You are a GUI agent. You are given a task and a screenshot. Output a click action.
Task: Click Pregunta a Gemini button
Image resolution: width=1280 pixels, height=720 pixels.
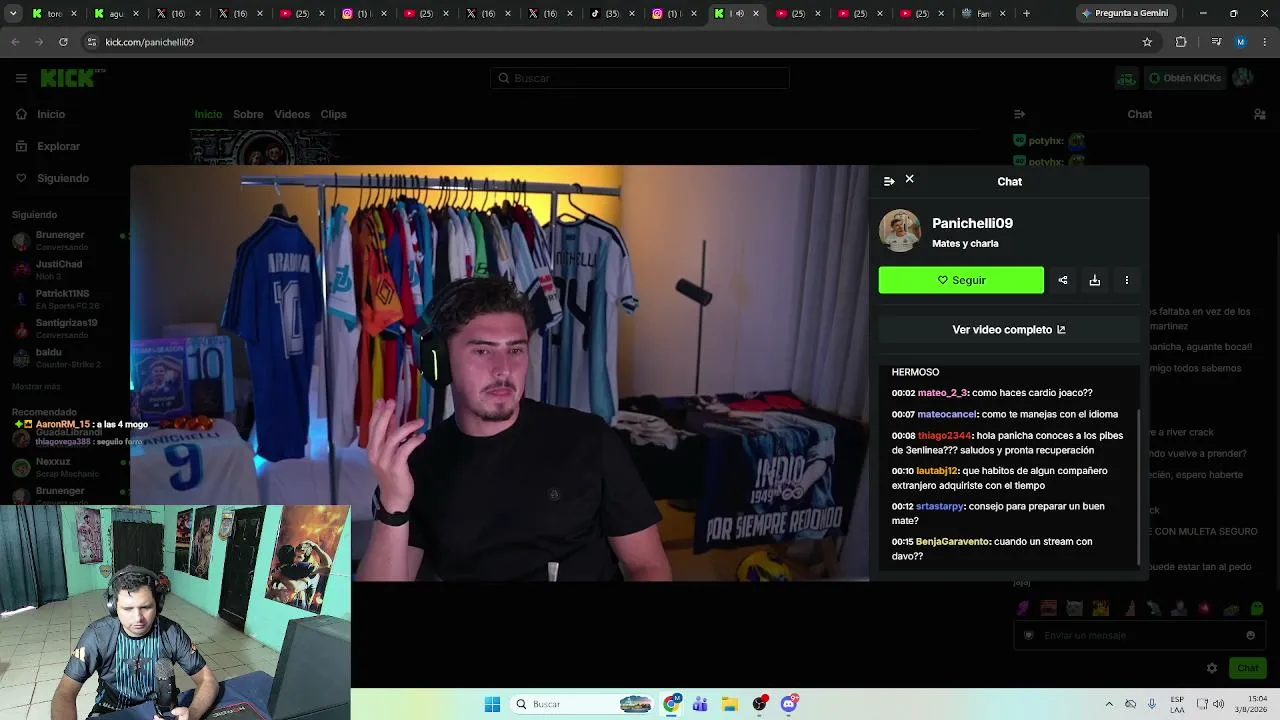point(1125,13)
